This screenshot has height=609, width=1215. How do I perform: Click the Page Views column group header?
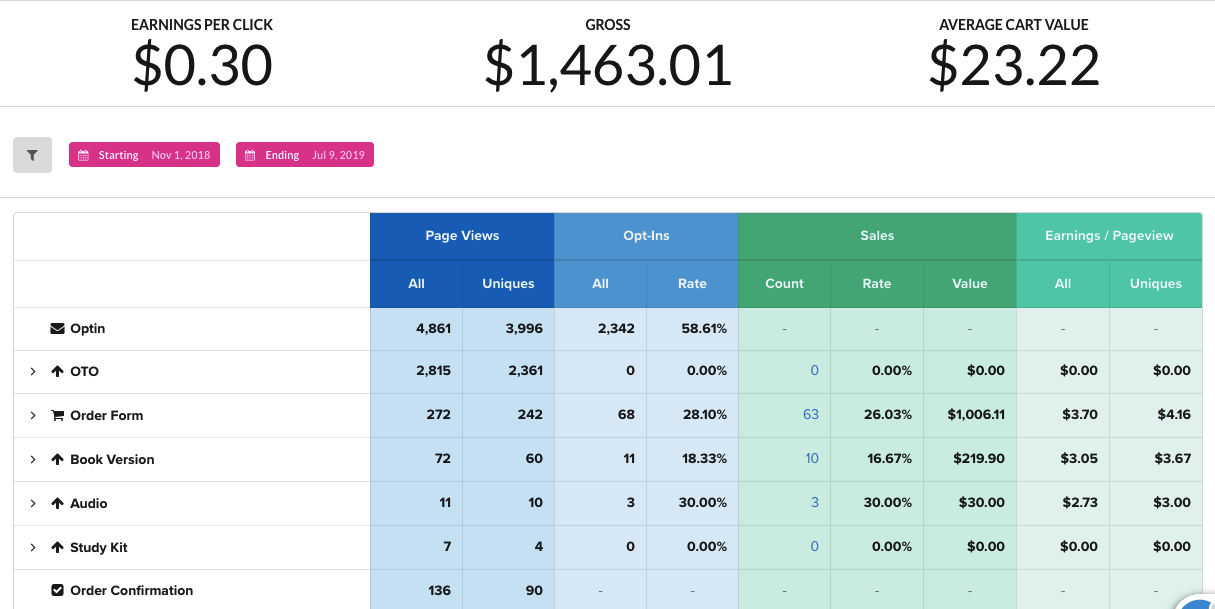point(462,236)
